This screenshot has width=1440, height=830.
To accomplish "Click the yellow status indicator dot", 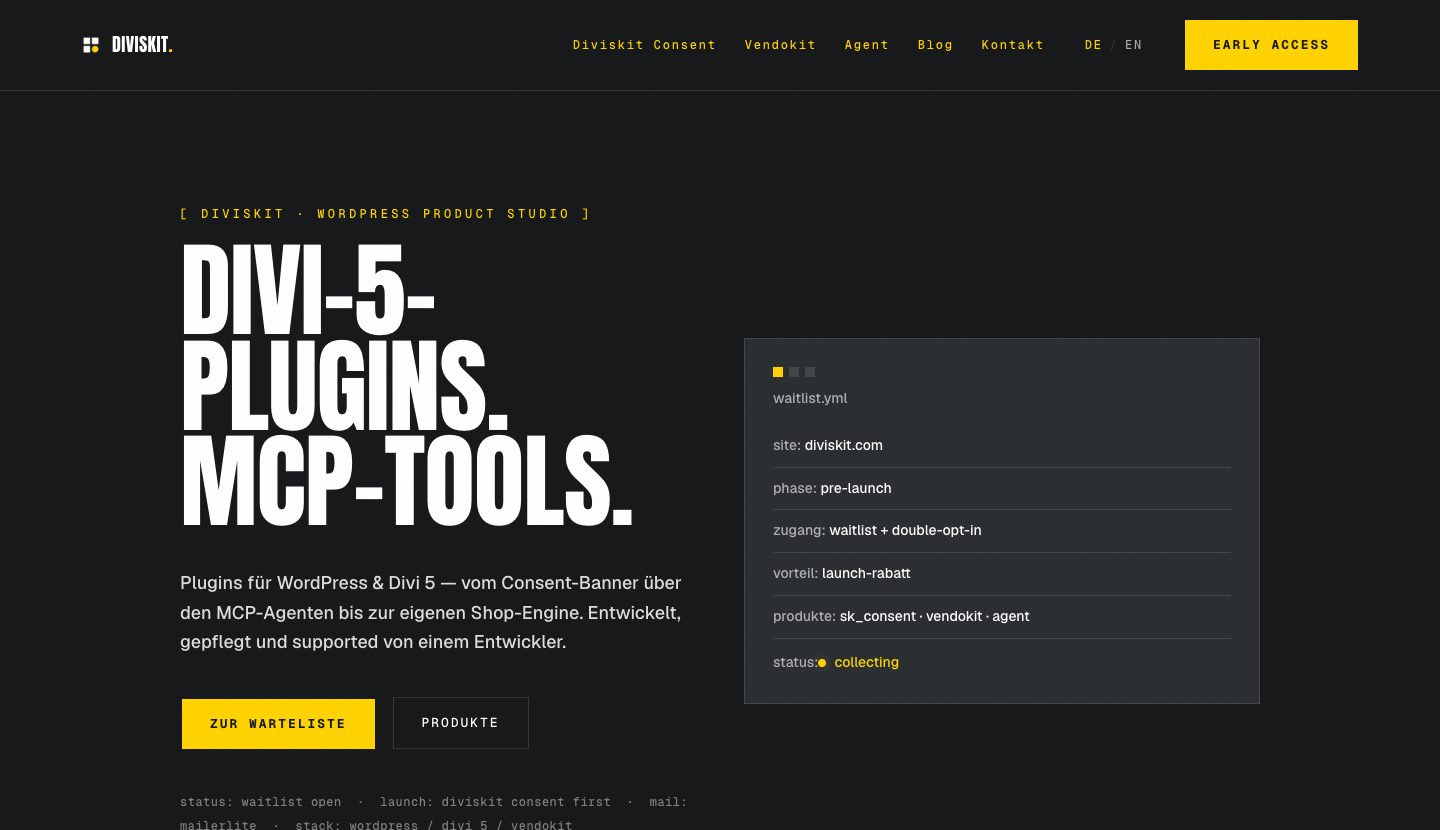I will click(822, 663).
